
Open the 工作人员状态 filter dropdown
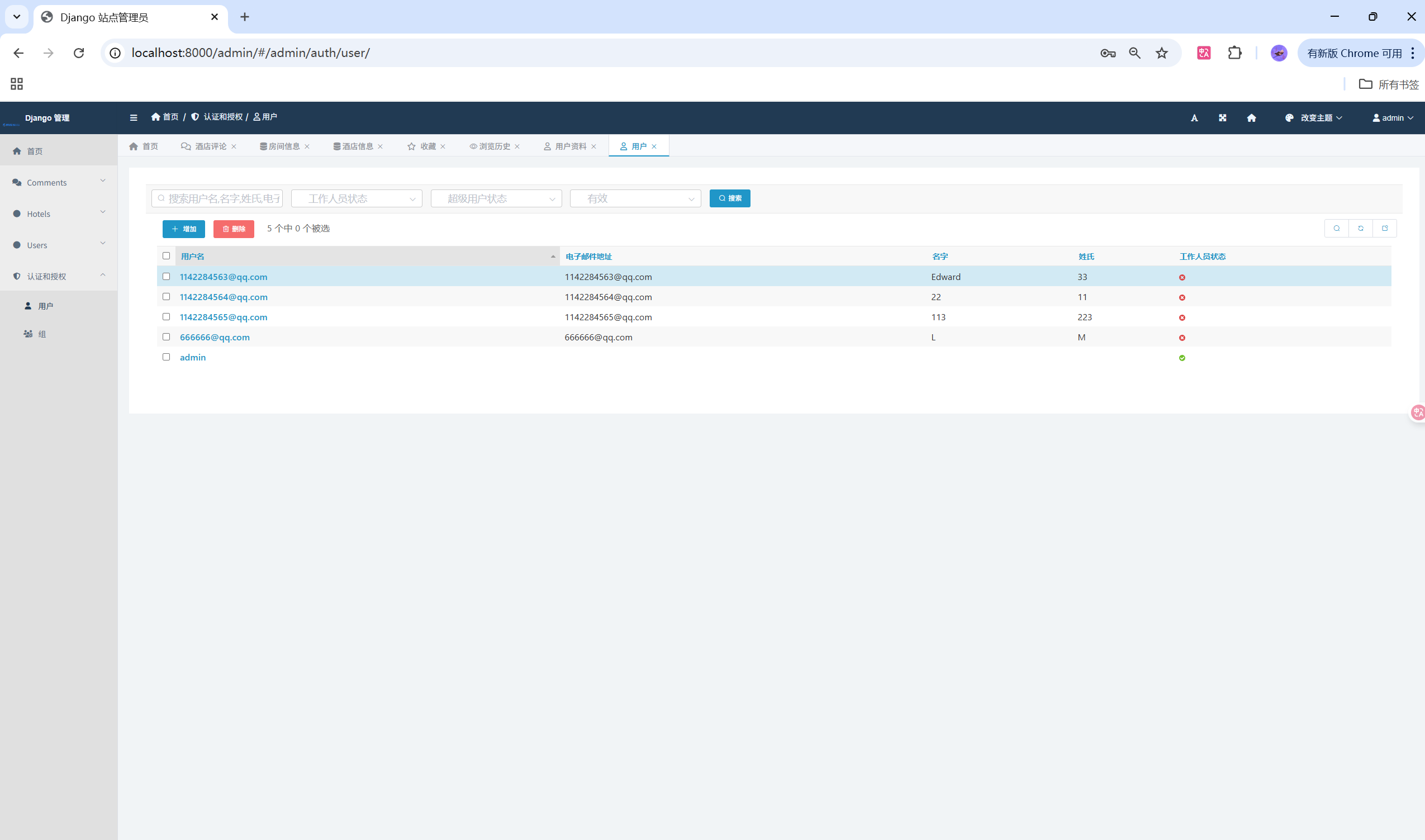[x=357, y=198]
